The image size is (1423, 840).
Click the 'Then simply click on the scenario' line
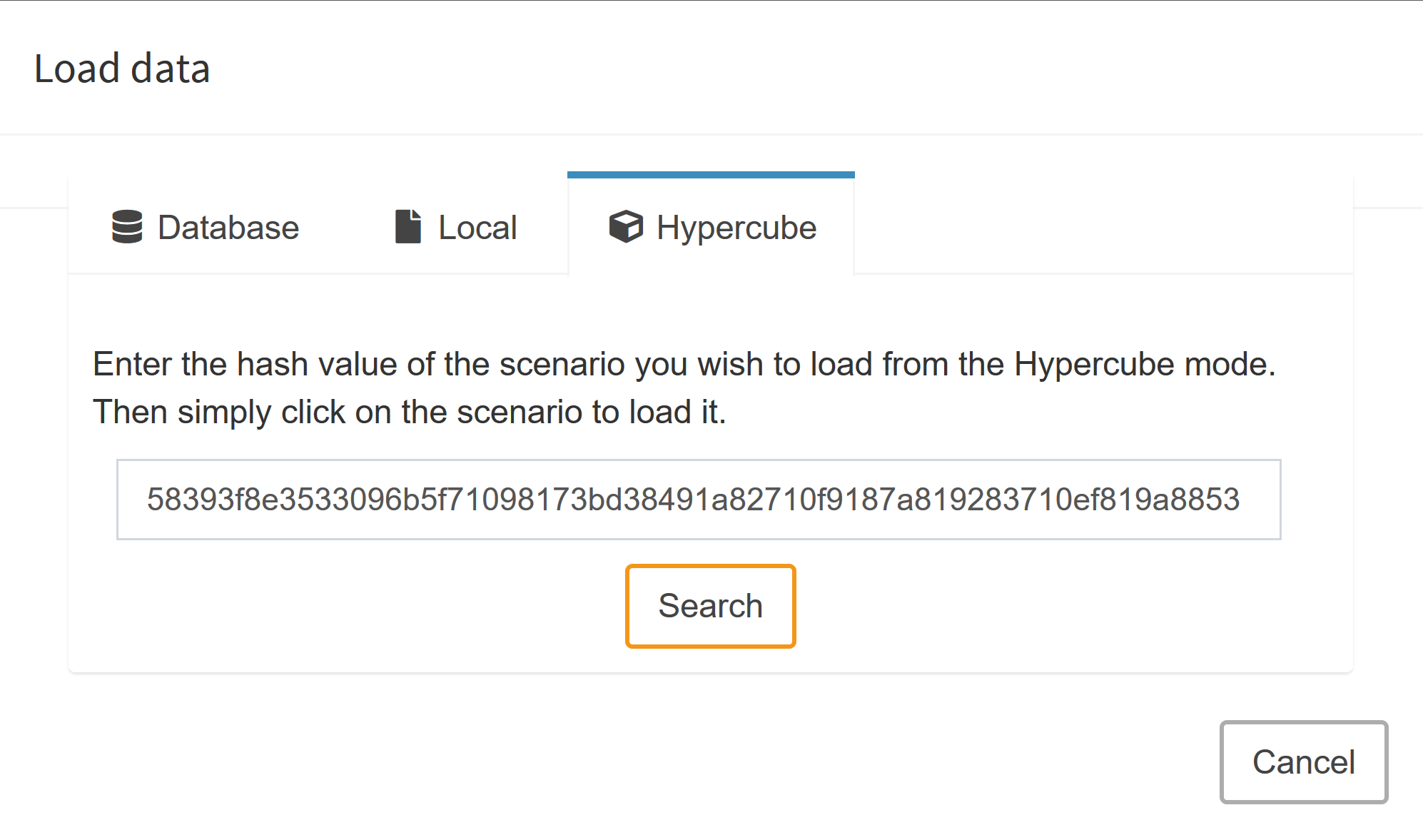409,412
